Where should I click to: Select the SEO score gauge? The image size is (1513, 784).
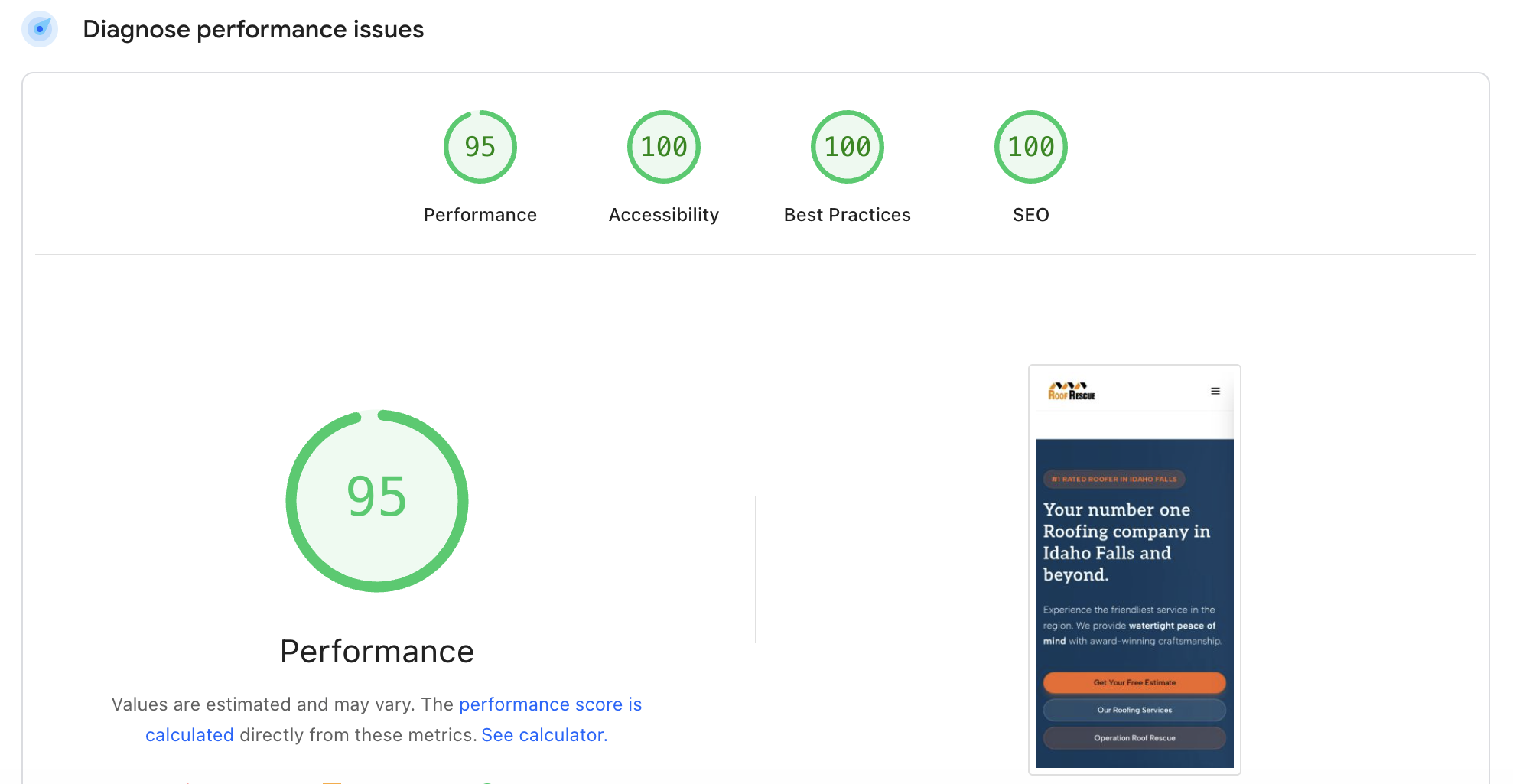tap(1031, 147)
